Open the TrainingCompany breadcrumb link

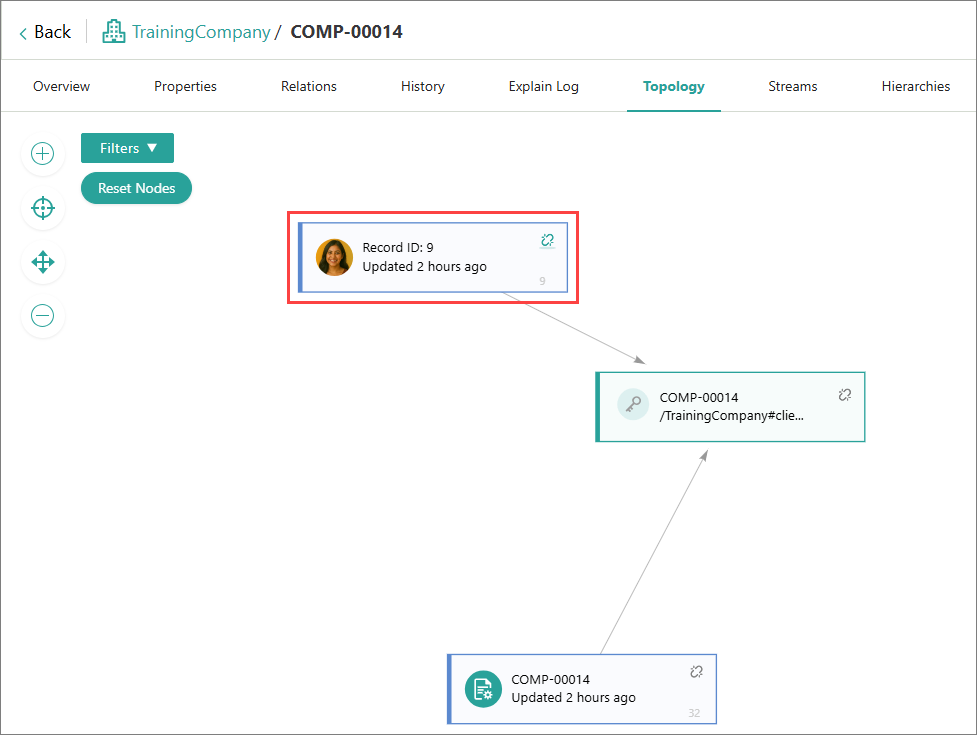point(201,32)
